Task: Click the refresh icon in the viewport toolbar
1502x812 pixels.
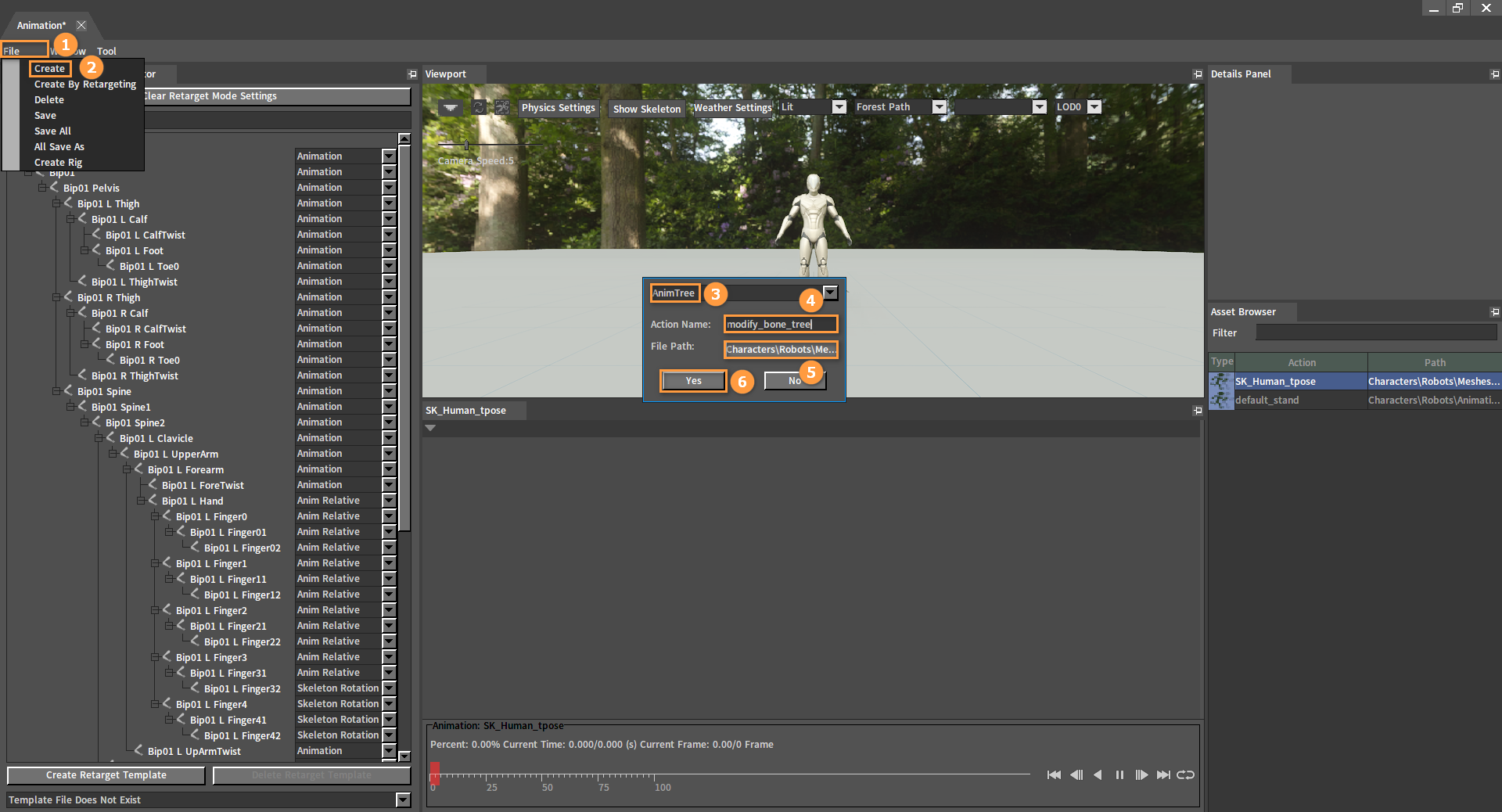Action: 479,107
